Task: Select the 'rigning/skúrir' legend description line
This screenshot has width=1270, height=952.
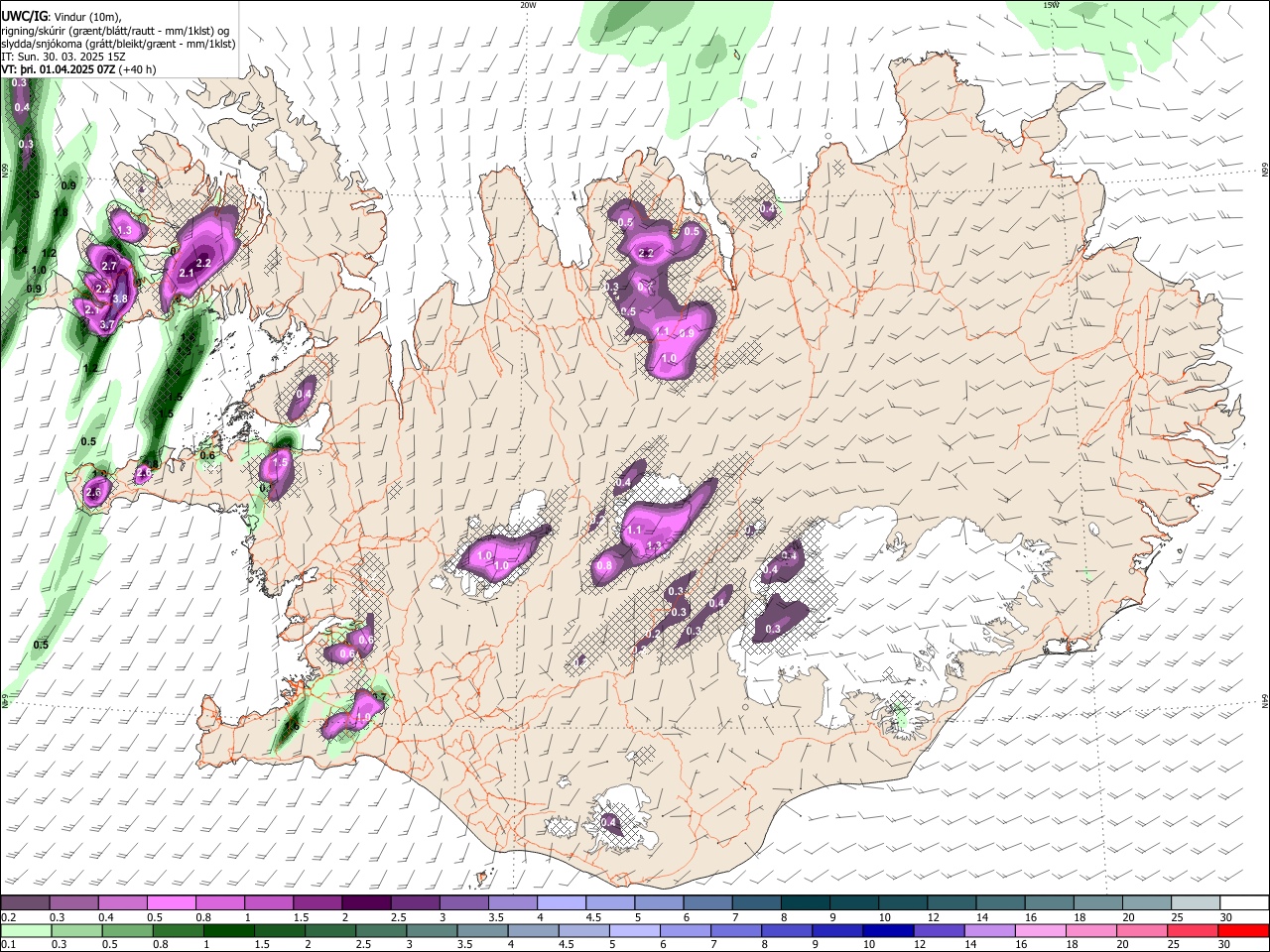Action: (116, 30)
